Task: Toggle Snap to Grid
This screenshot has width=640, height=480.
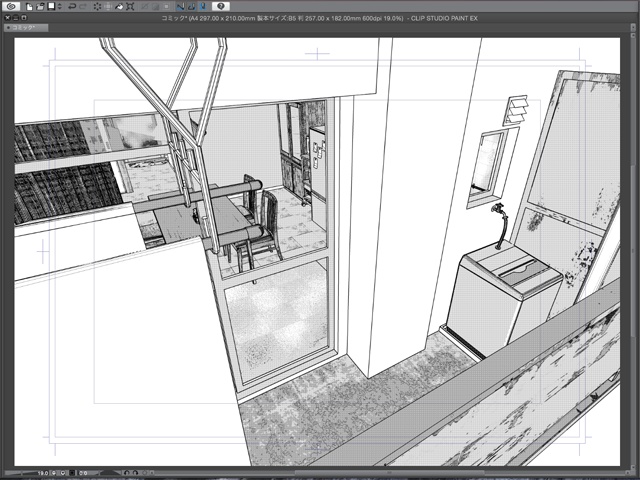Action: click(202, 7)
